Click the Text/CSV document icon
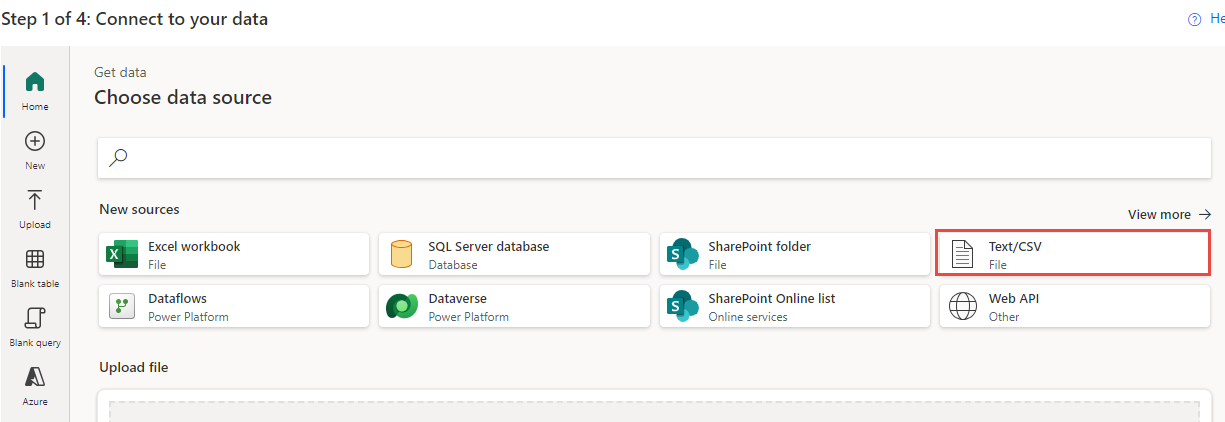1225x422 pixels. 962,254
